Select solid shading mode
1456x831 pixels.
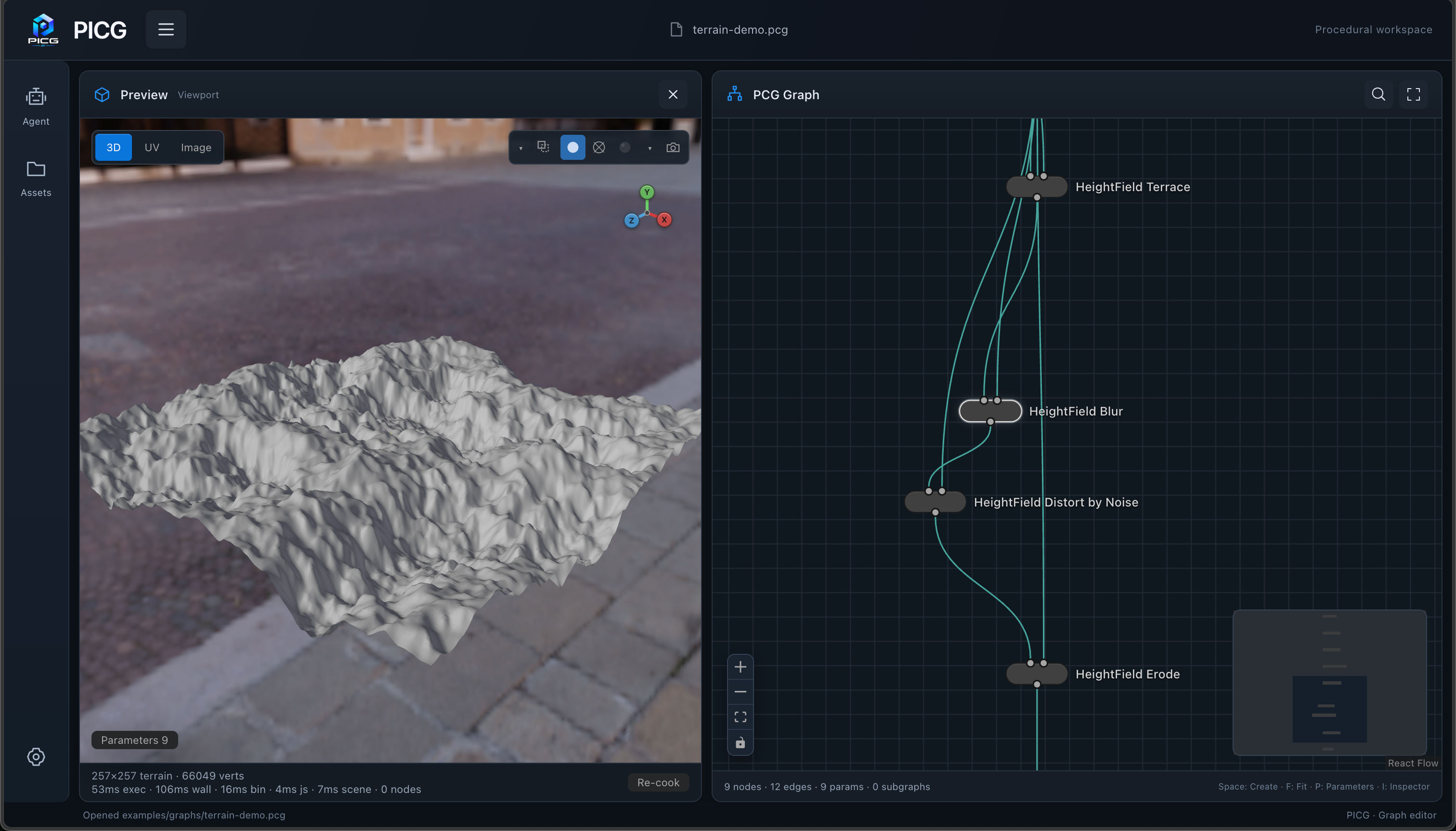(572, 147)
